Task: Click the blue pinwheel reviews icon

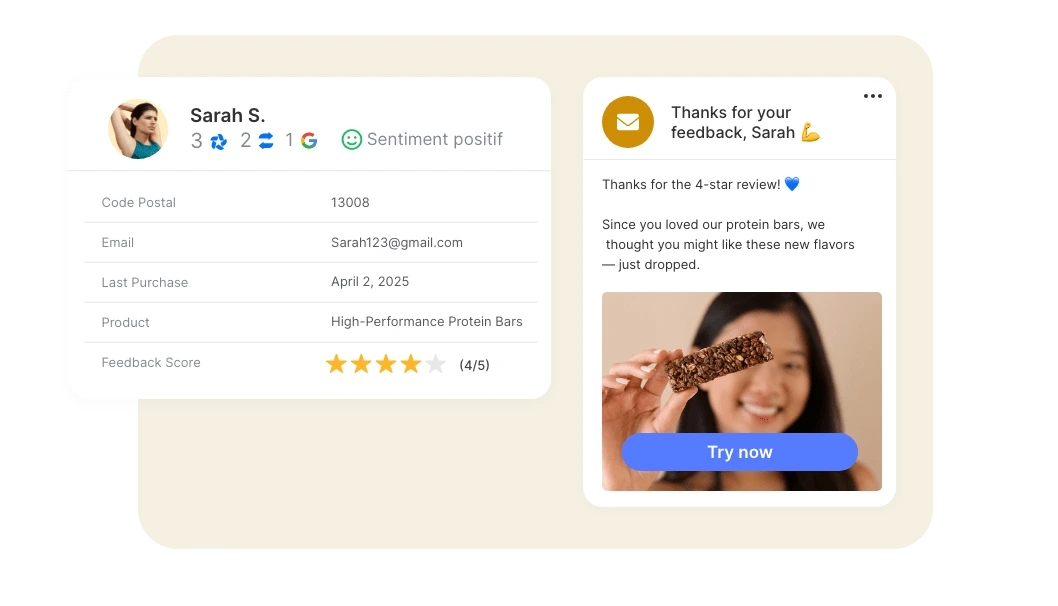Action: pos(219,142)
